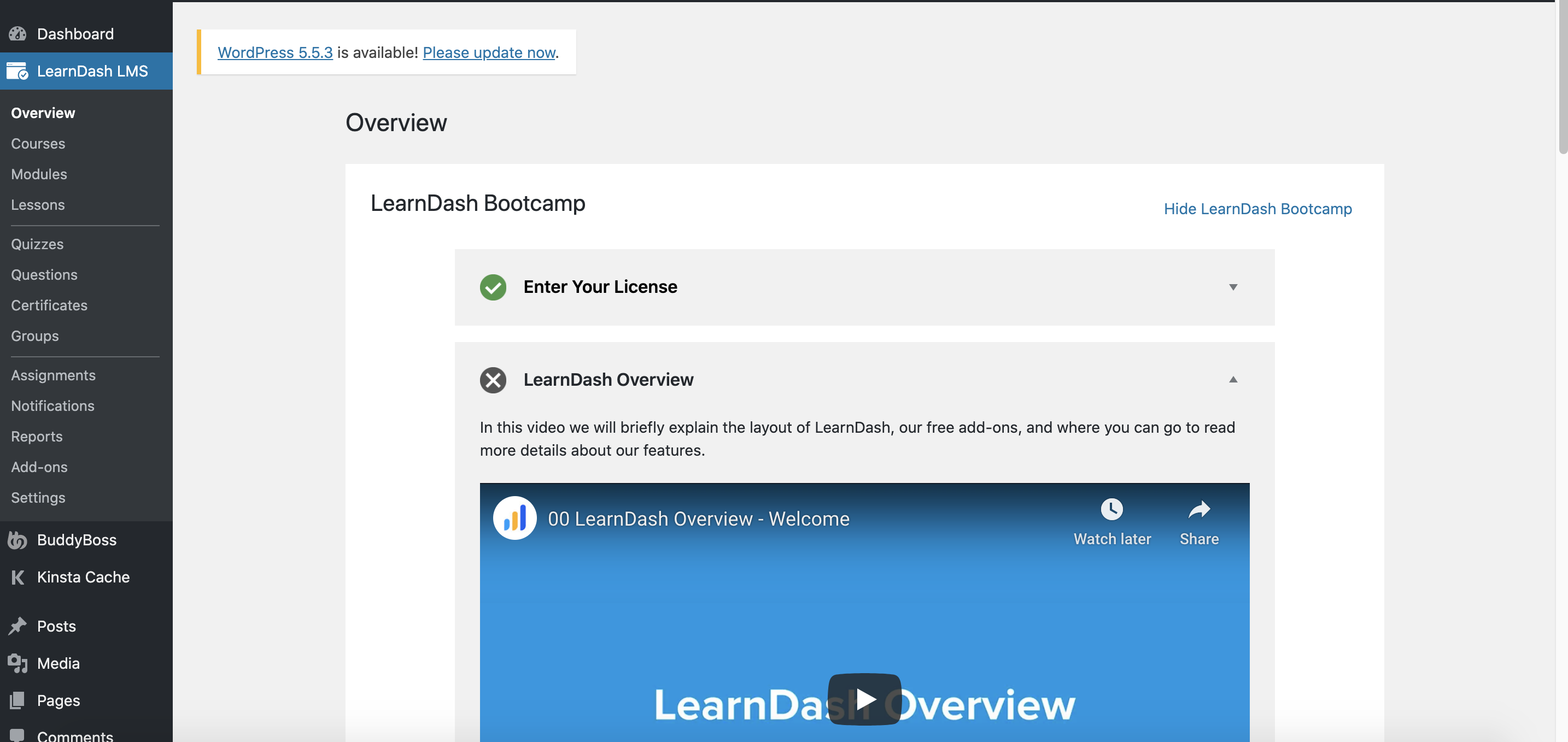Viewport: 1568px width, 742px height.
Task: Click Hide LearnDash Bootcamp link
Action: pos(1257,209)
